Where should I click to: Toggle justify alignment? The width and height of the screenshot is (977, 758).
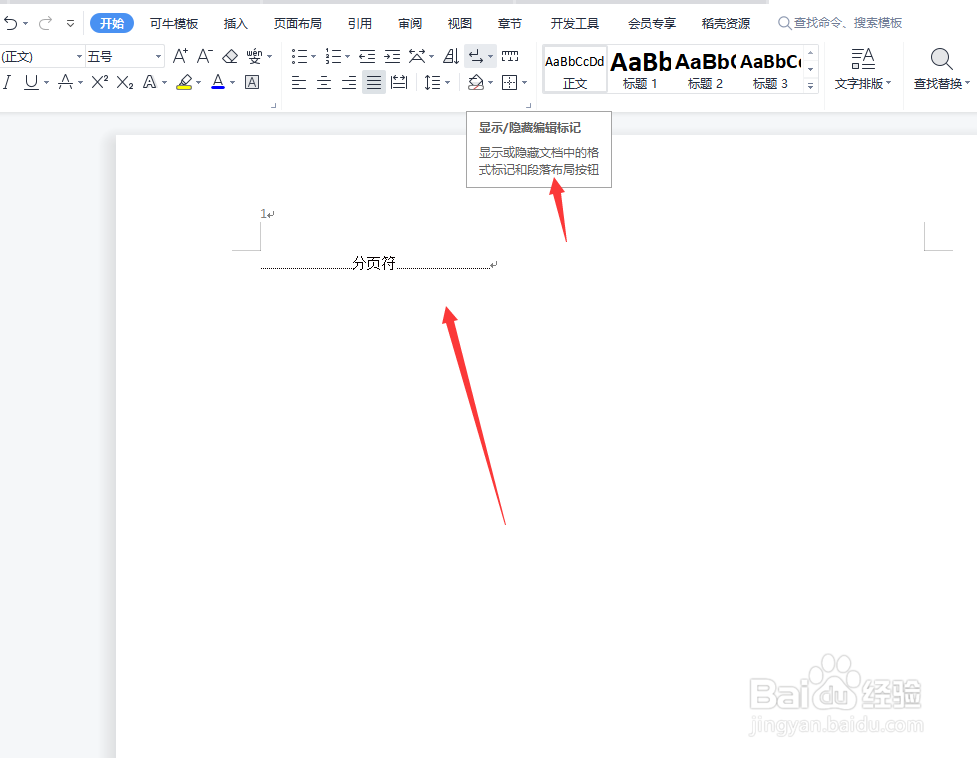(374, 82)
